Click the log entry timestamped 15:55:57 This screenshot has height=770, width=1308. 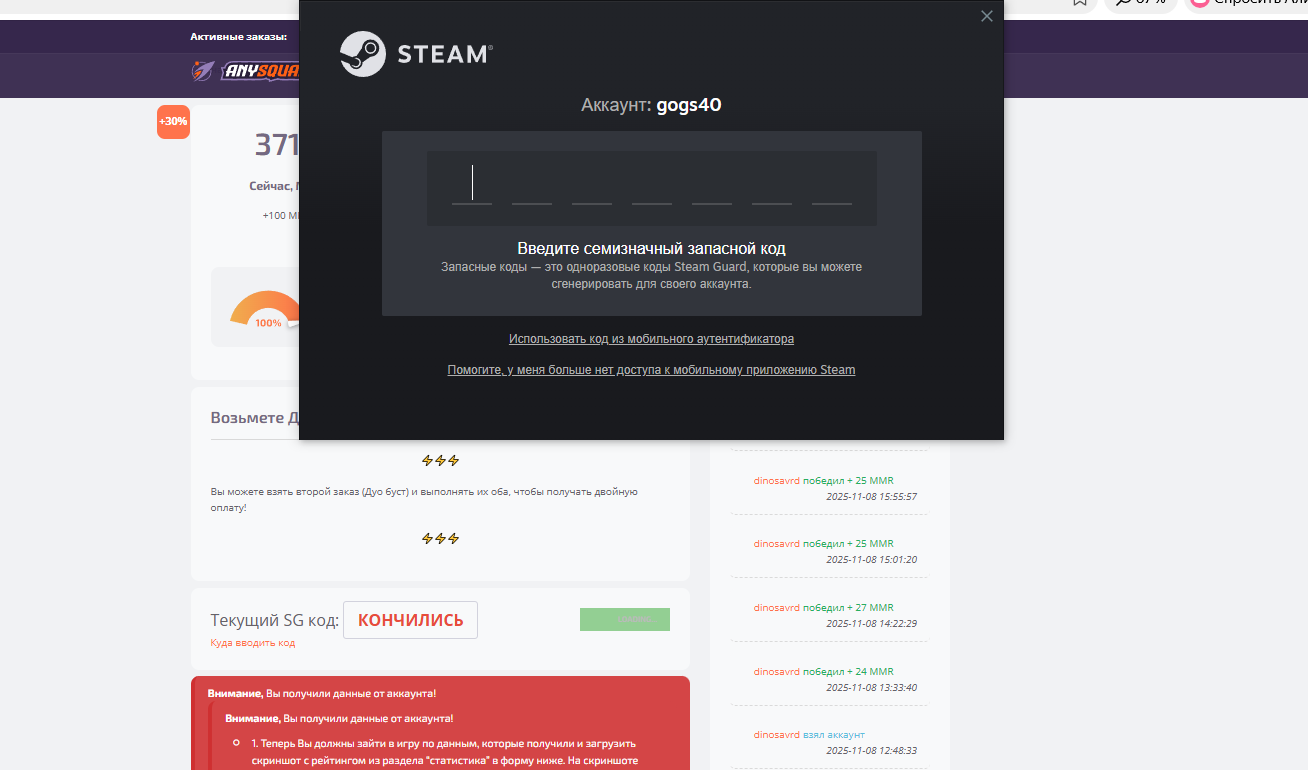pos(829,488)
